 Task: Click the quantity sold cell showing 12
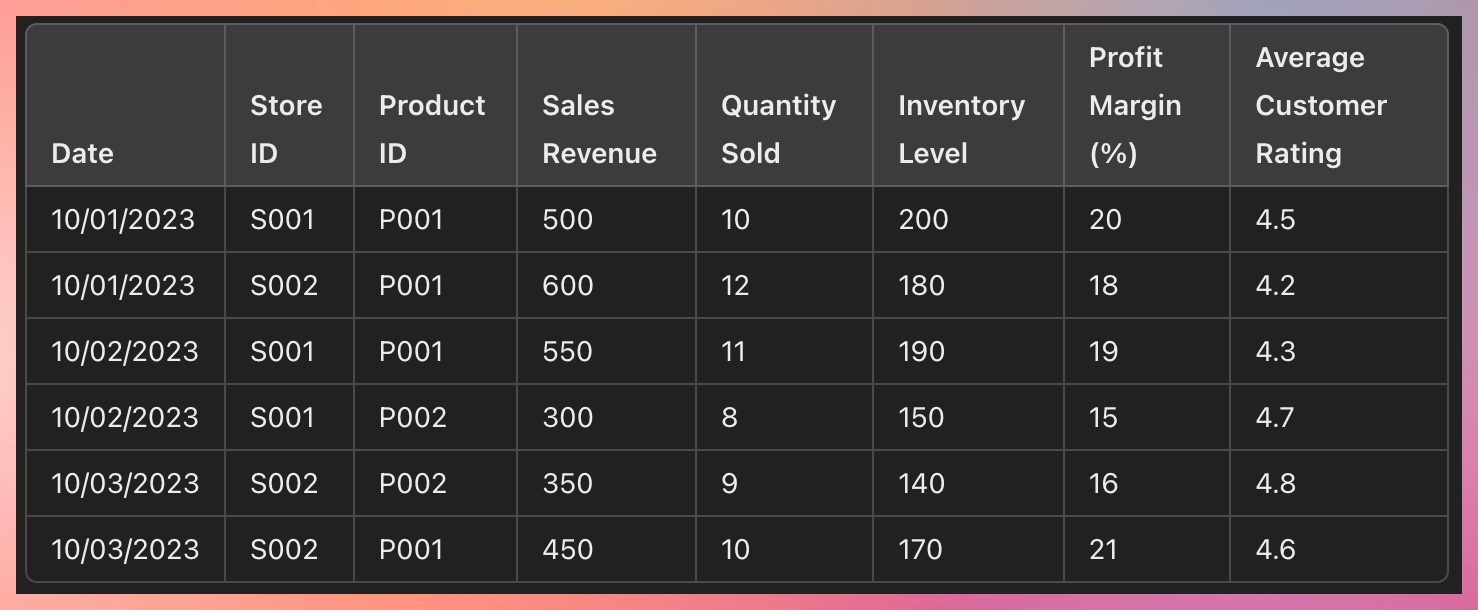click(x=735, y=286)
